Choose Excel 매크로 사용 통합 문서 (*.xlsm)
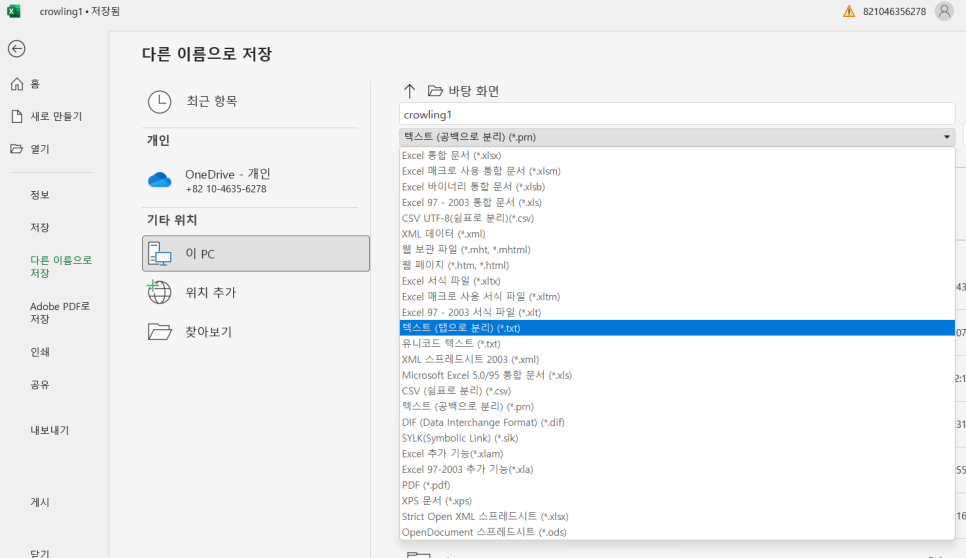Viewport: 966px width, 558px height. pyautogui.click(x=677, y=171)
